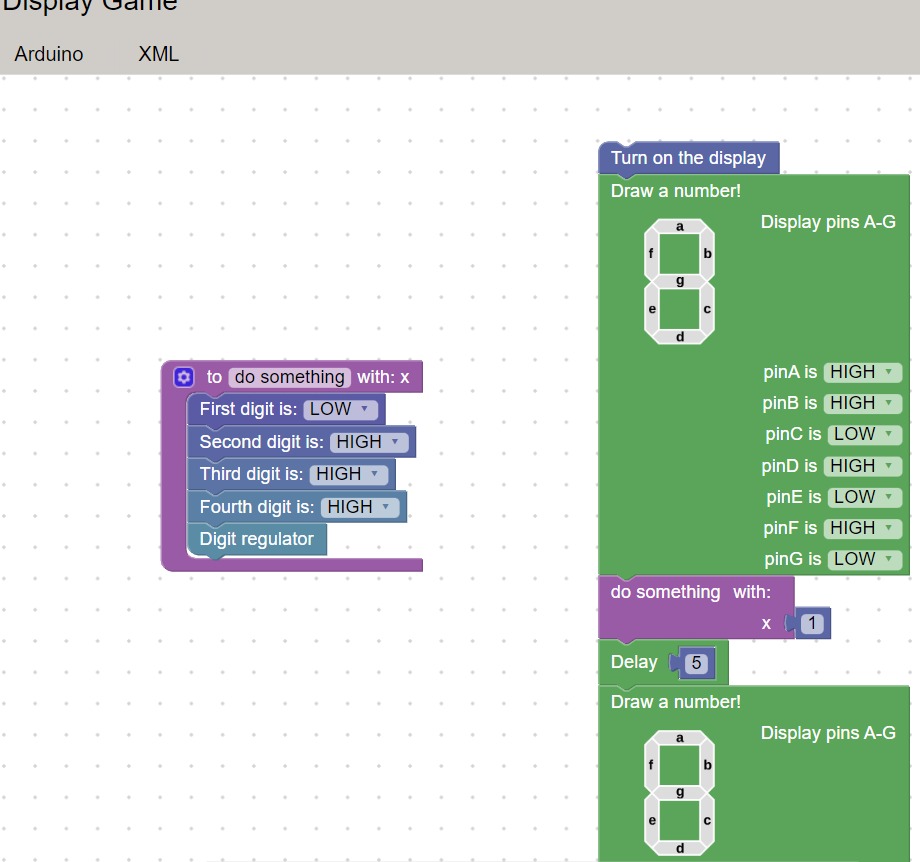Screen dimensions: 920x862
Task: Click the Delay value number 5
Action: pyautogui.click(x=698, y=662)
